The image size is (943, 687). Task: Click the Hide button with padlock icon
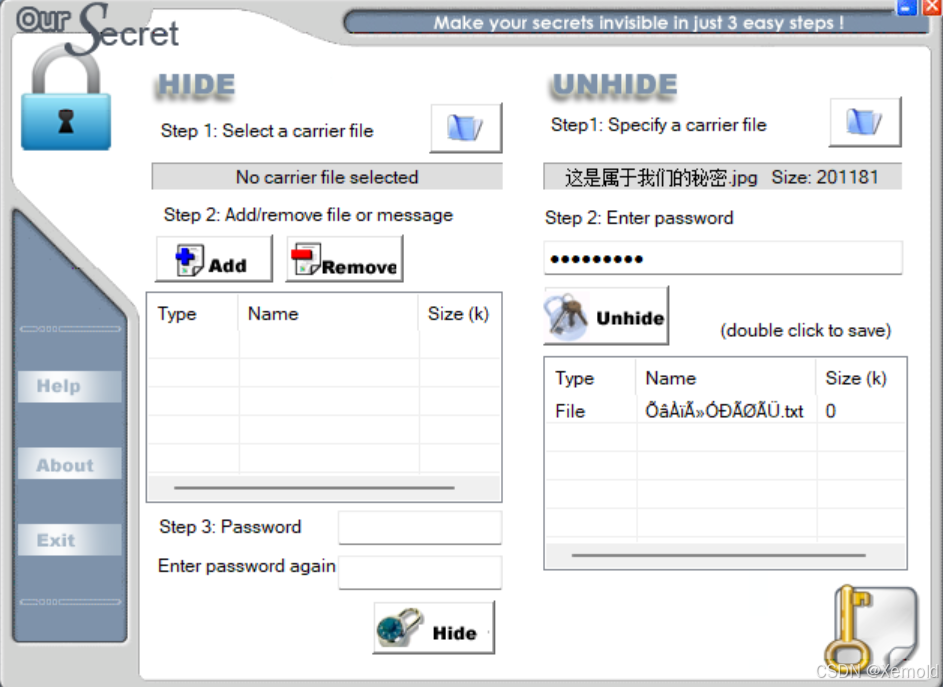[x=434, y=628]
